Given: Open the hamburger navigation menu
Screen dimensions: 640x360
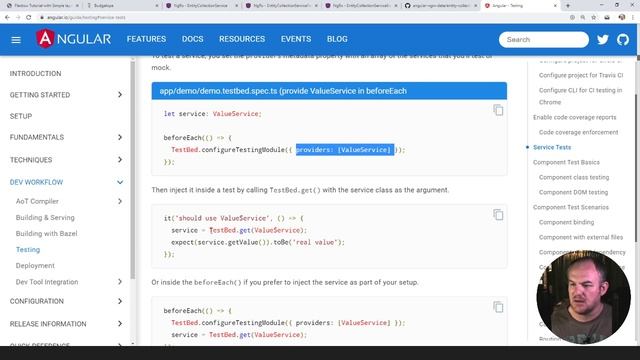Looking at the screenshot, I should pyautogui.click(x=16, y=40).
